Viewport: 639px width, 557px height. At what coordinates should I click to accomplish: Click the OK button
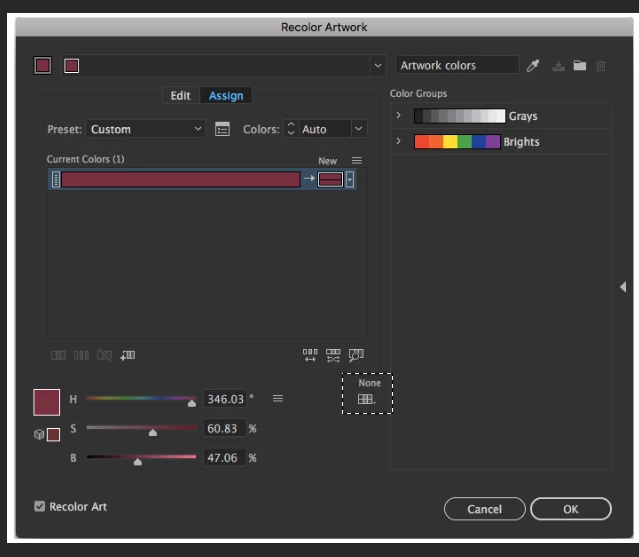(571, 509)
